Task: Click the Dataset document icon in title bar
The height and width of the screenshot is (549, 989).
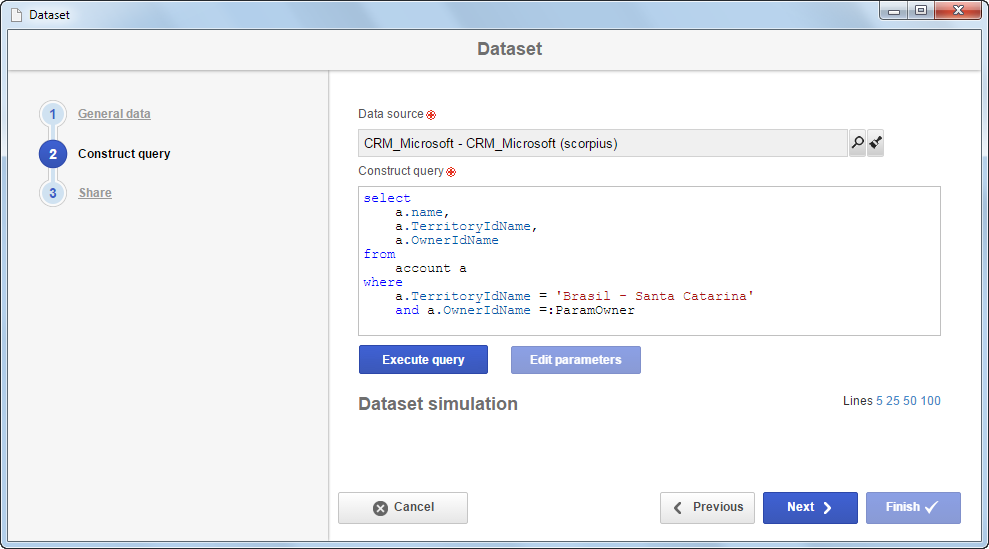Action: (16, 15)
